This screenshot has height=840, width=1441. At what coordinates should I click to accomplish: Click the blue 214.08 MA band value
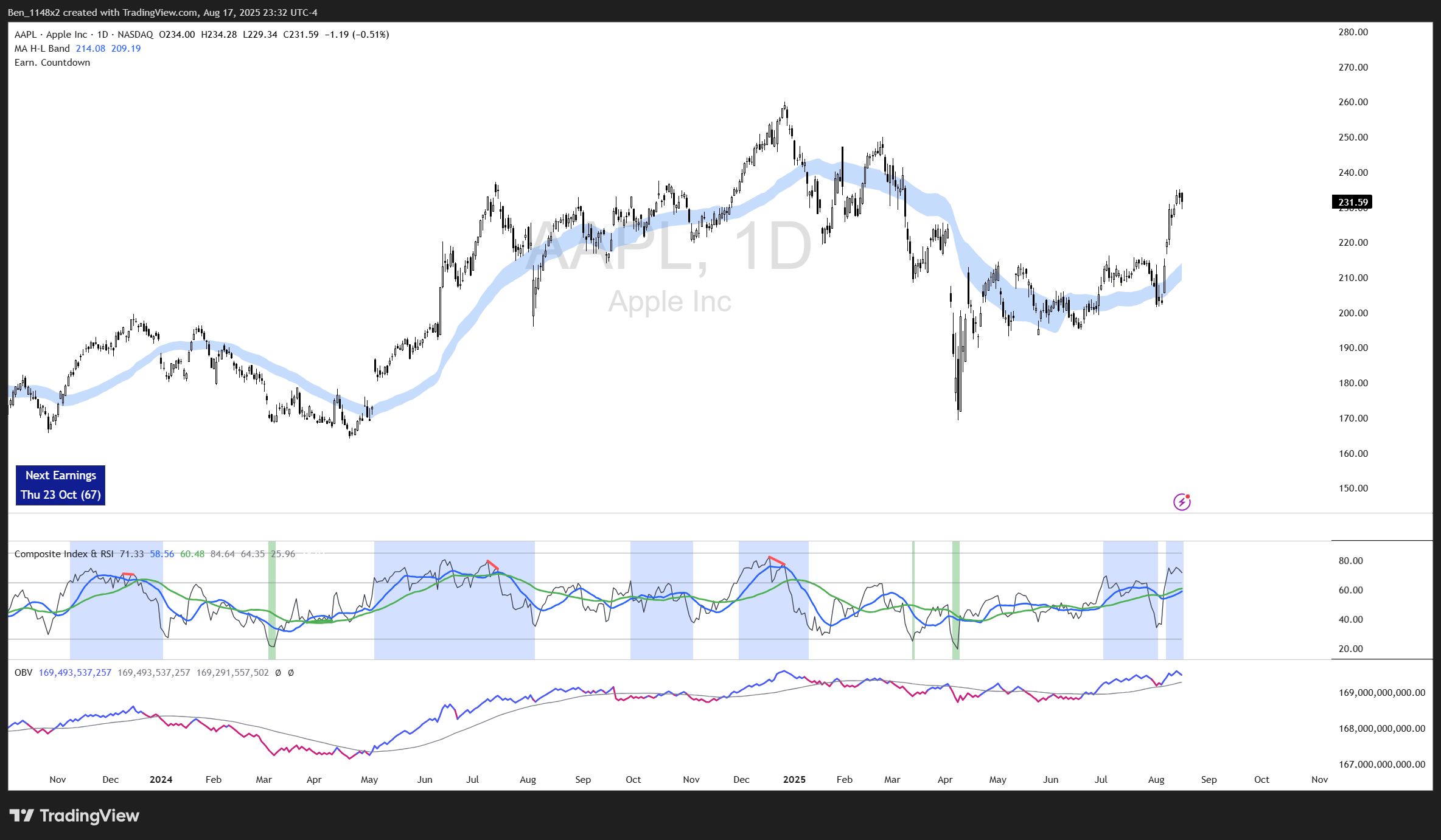click(90, 49)
